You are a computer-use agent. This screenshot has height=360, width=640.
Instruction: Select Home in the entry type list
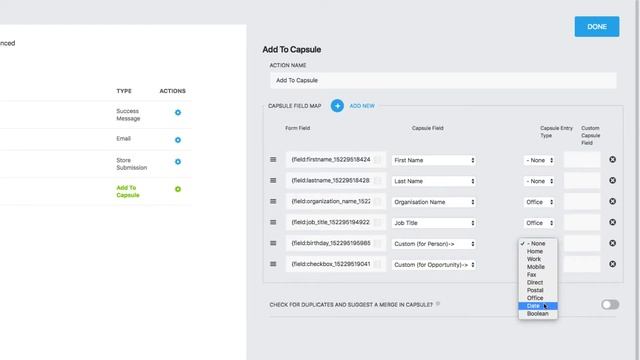click(538, 251)
